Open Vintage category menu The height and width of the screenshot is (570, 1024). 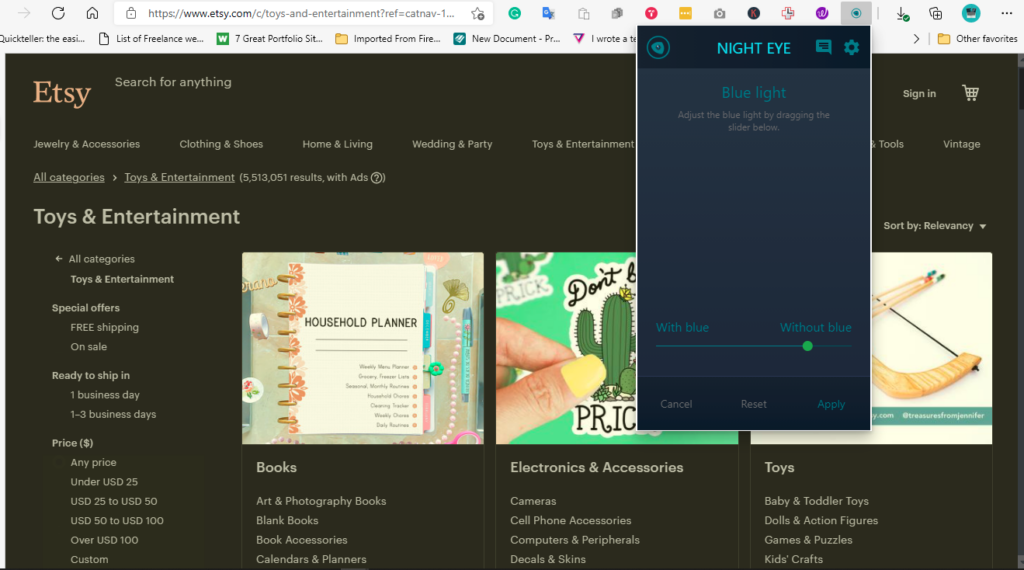point(961,144)
